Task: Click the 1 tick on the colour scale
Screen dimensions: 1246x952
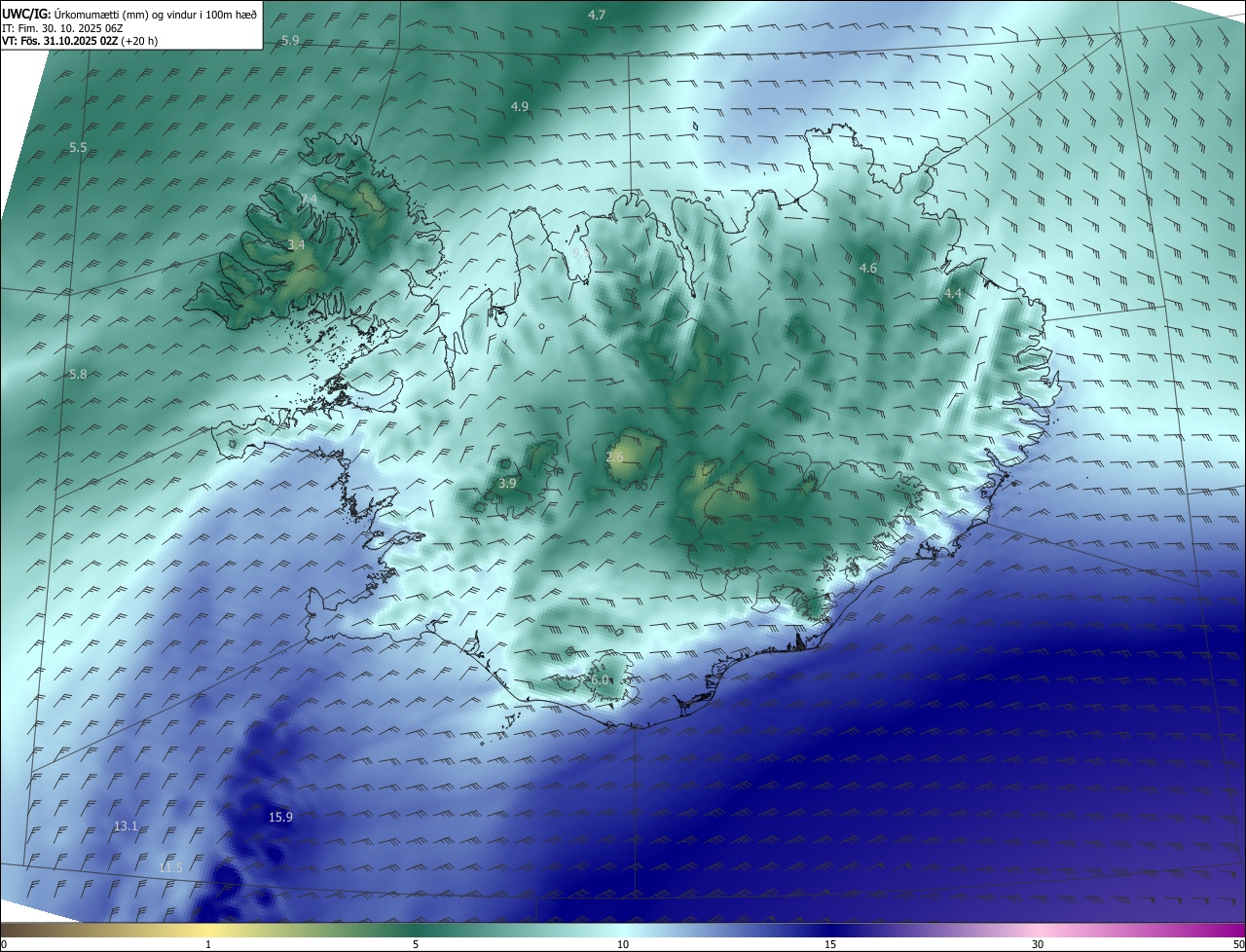Action: [x=208, y=944]
